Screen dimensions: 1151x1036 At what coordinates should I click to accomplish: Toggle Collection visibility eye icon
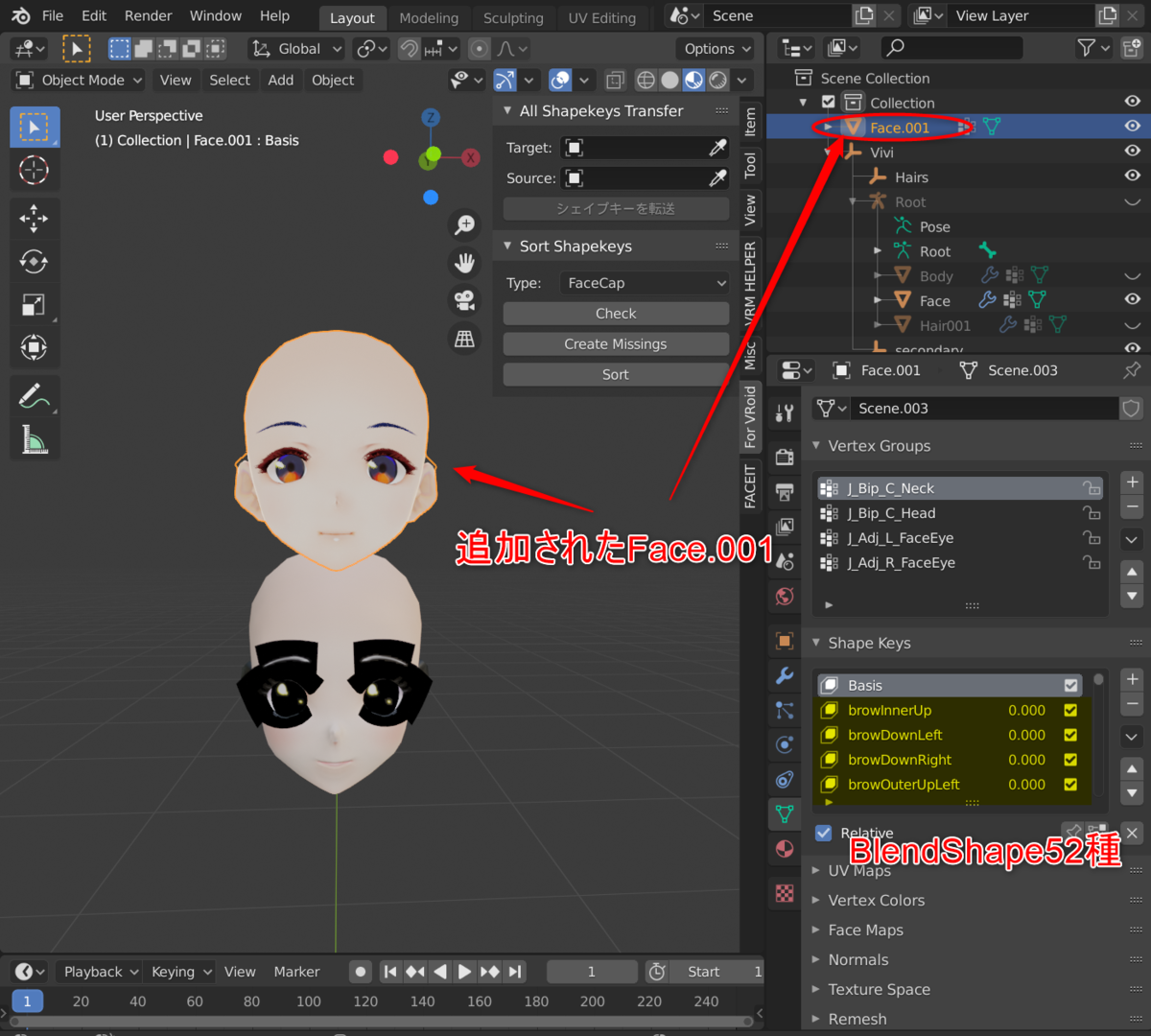point(1133,102)
